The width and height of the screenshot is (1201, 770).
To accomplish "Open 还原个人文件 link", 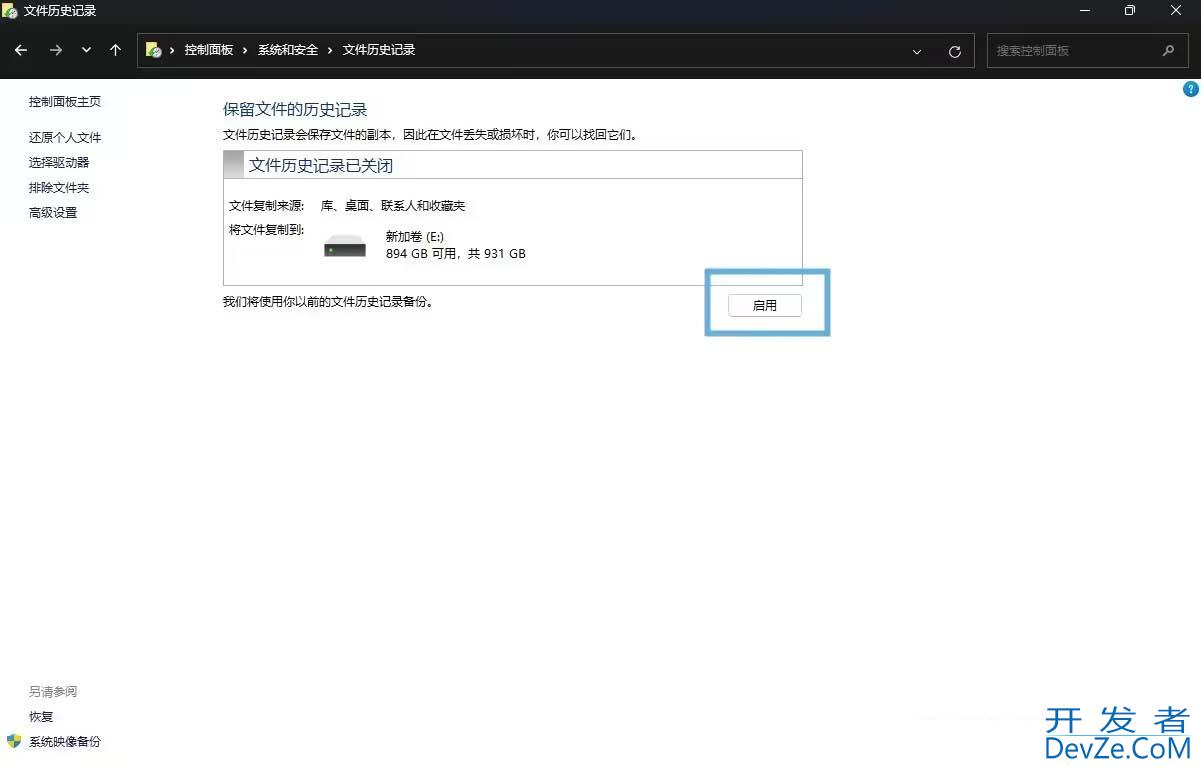I will coord(65,138).
